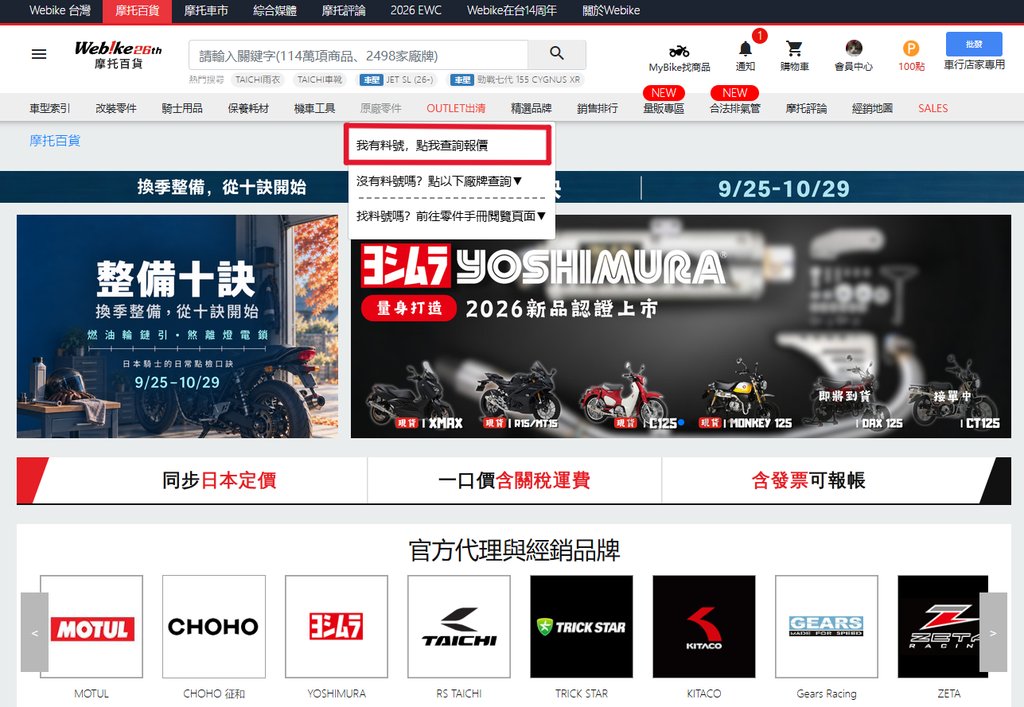Select hot search tag TAICHI雨衣
1024x707 pixels.
pyautogui.click(x=258, y=80)
